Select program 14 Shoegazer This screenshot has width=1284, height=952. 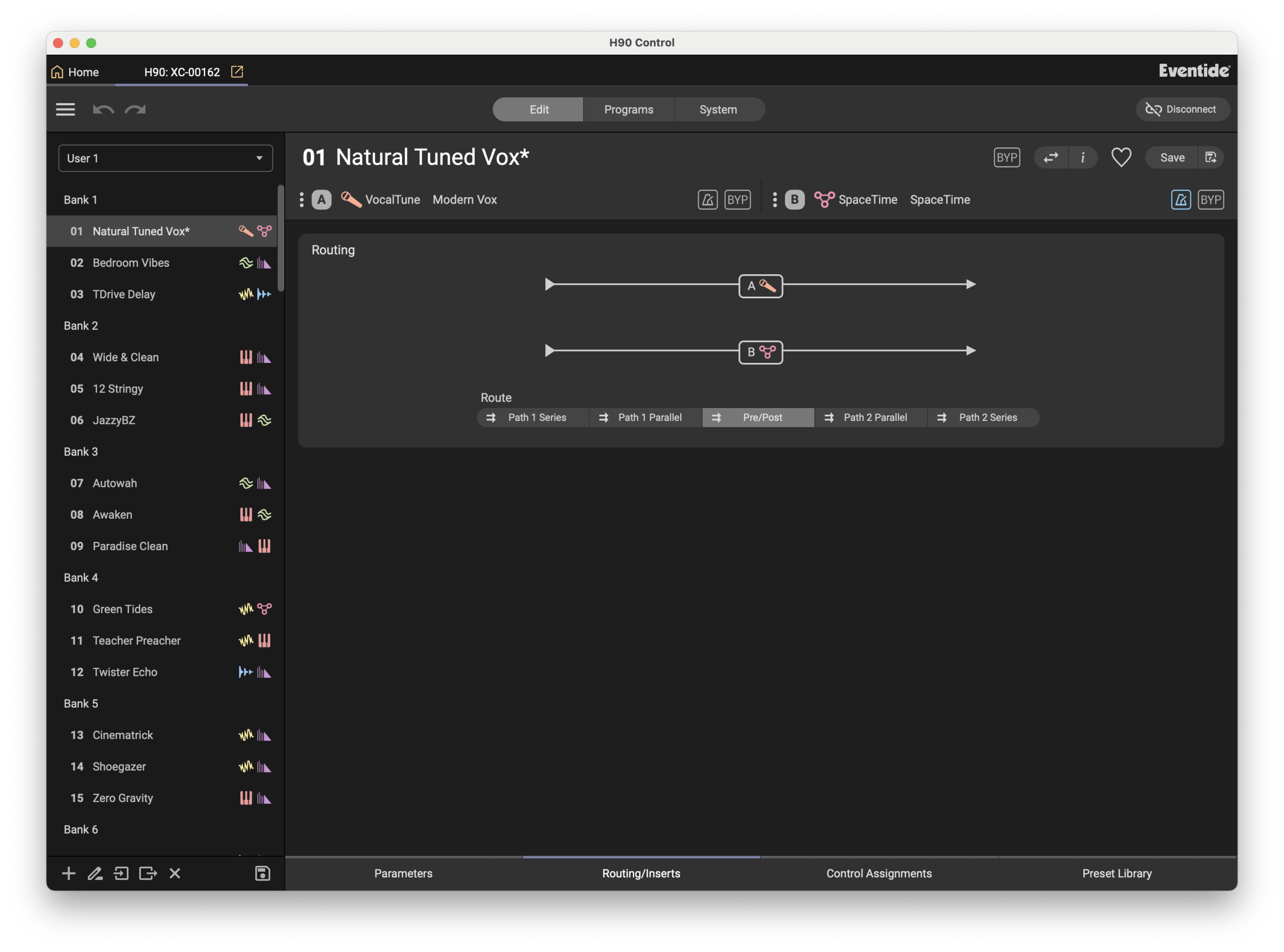point(162,767)
